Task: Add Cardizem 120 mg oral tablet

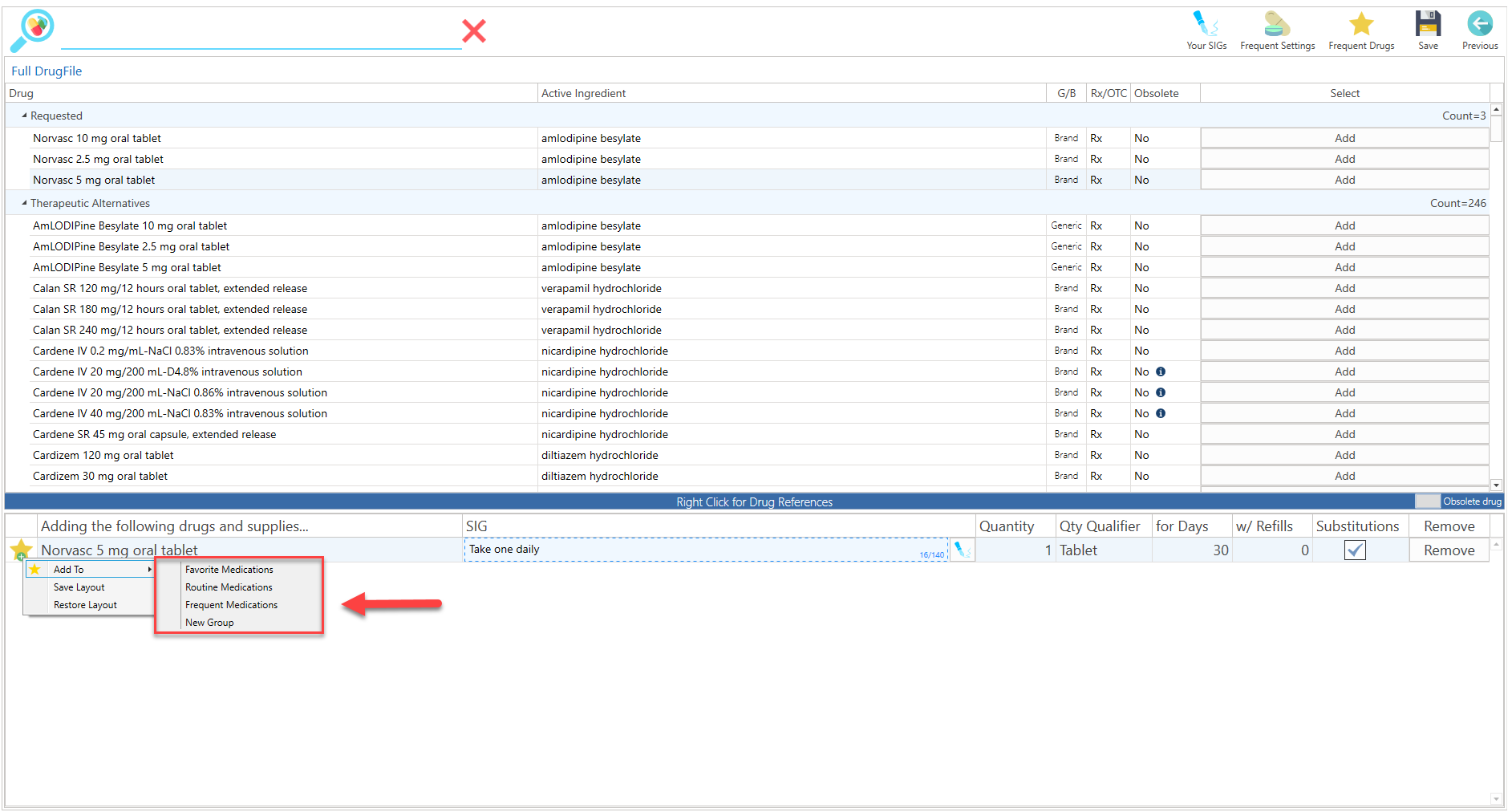Action: pos(1344,455)
